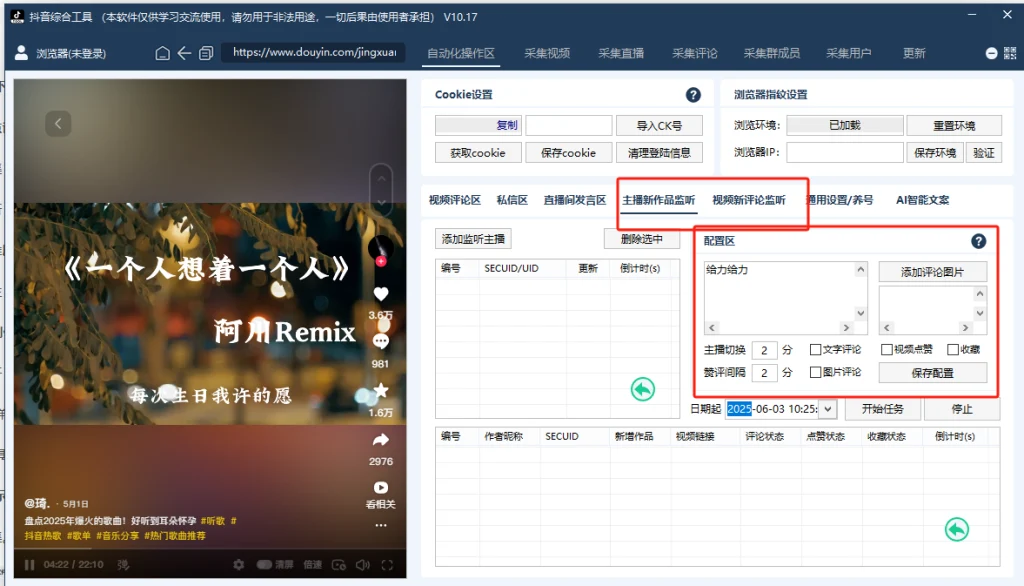1024x586 pixels.
Task: Check the 图片评论 checkbox
Action: [815, 372]
